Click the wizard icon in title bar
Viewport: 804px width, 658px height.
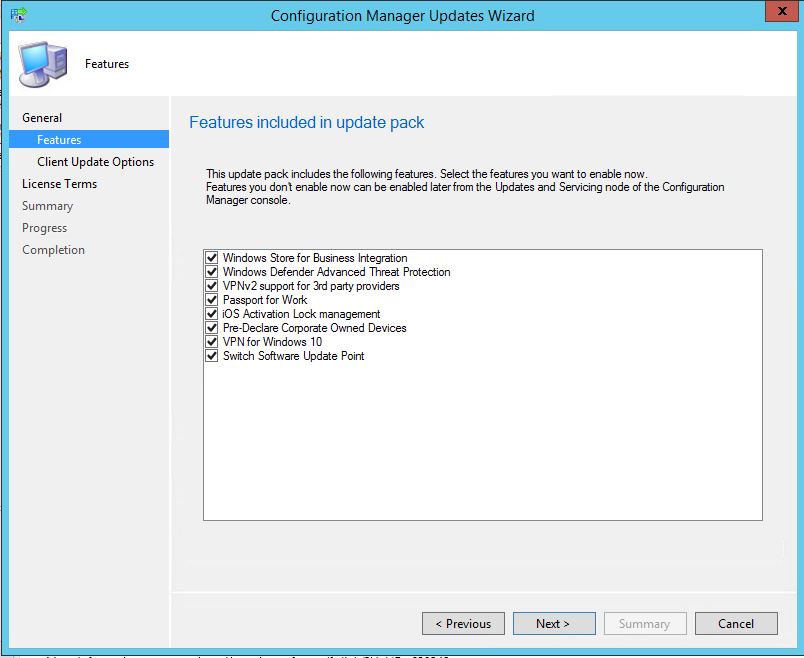coord(18,15)
